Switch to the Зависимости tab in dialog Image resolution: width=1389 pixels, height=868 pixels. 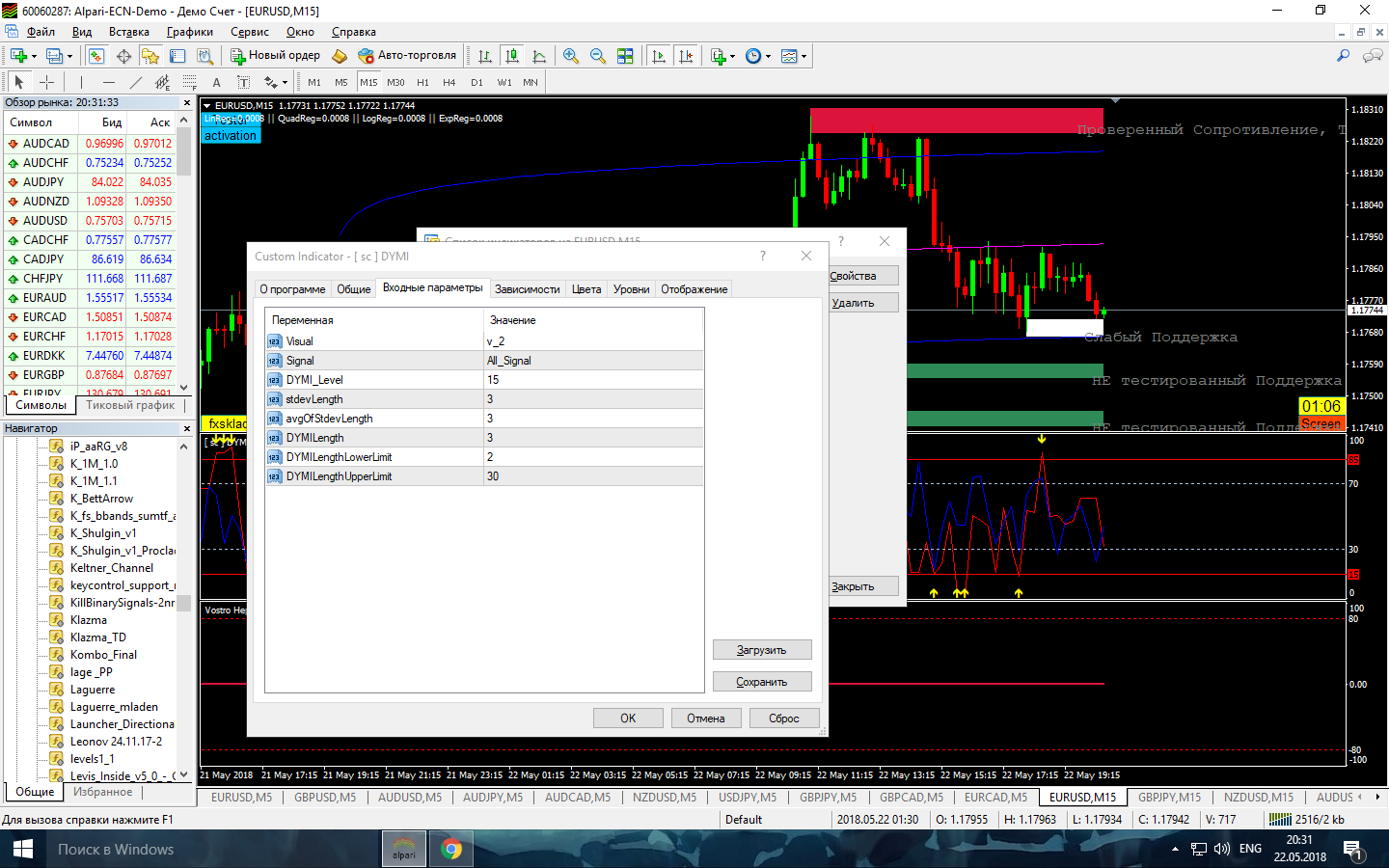click(x=528, y=289)
